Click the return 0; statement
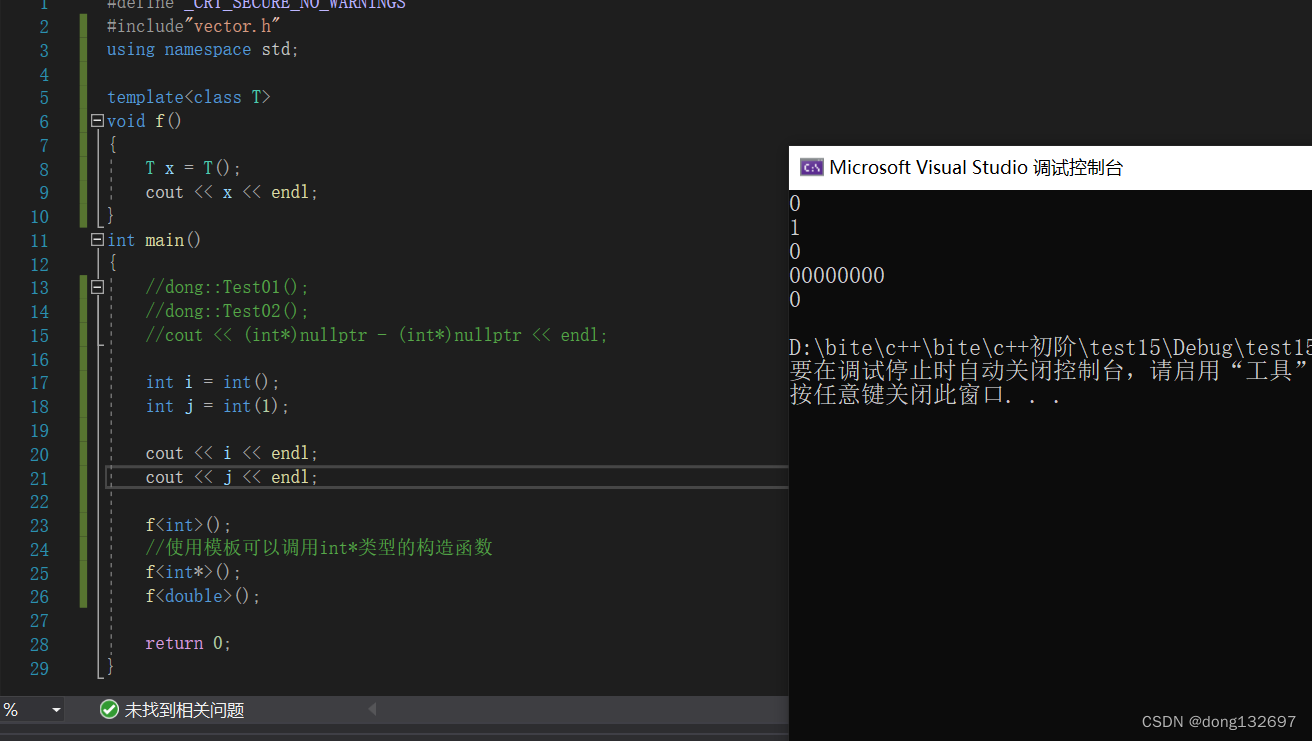 coord(188,644)
